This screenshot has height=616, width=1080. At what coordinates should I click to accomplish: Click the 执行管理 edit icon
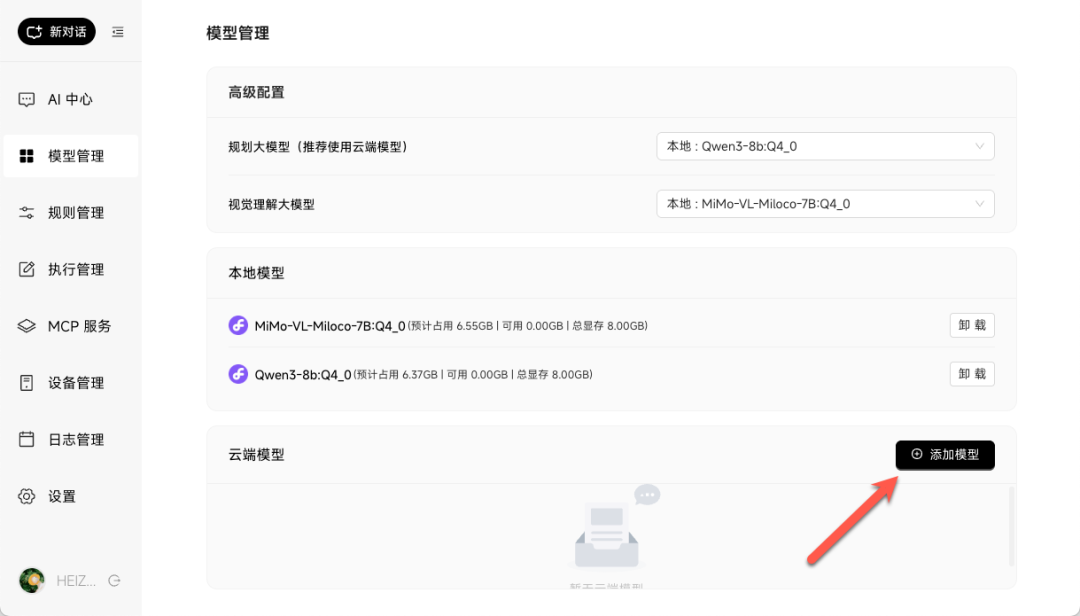(27, 270)
